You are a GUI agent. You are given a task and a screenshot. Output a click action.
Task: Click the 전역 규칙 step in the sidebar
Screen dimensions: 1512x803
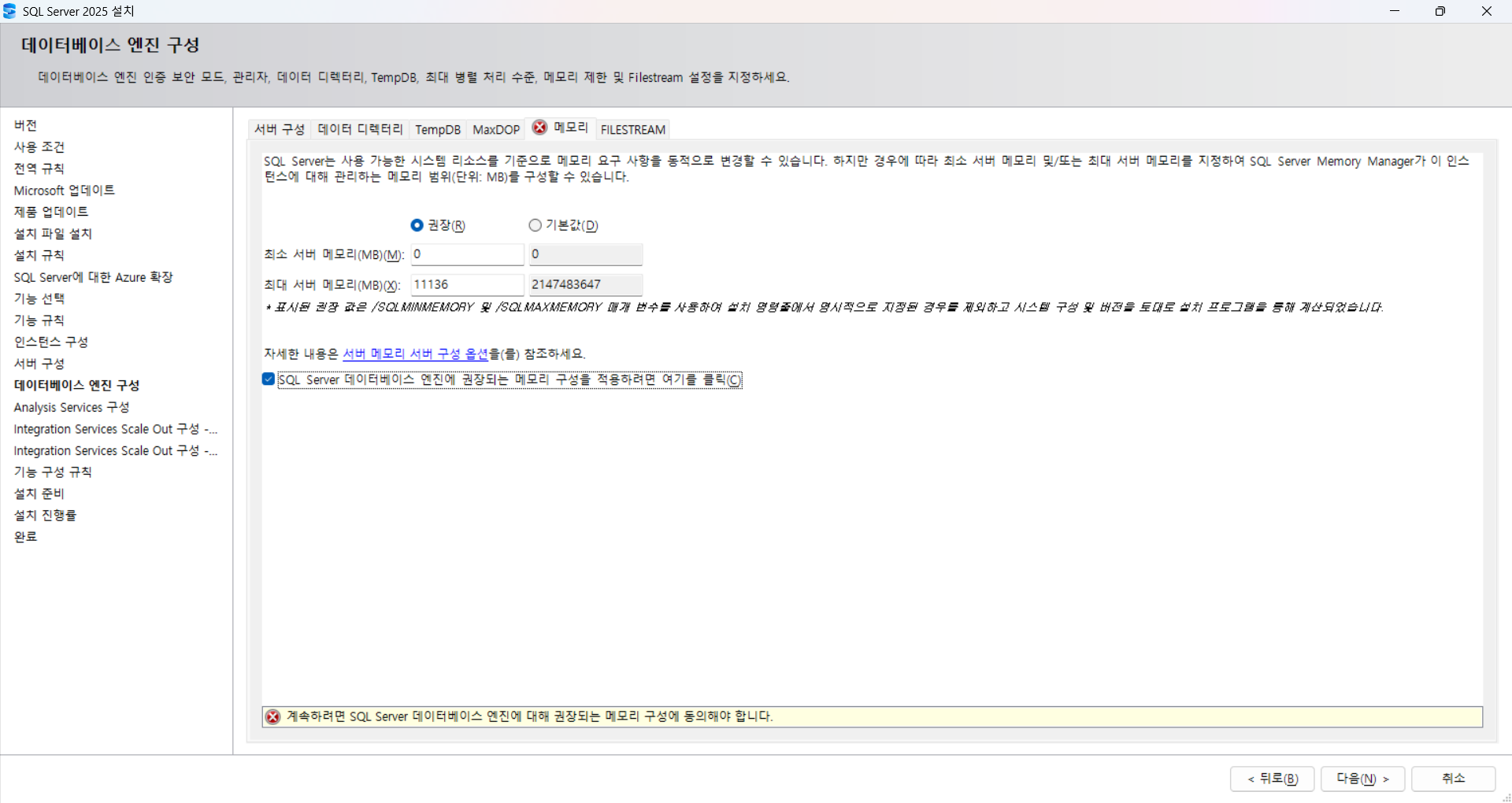click(39, 168)
